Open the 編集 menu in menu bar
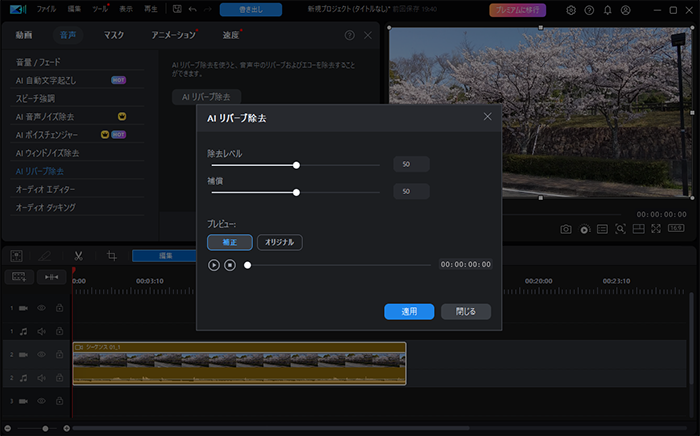The image size is (700, 436). [x=74, y=9]
